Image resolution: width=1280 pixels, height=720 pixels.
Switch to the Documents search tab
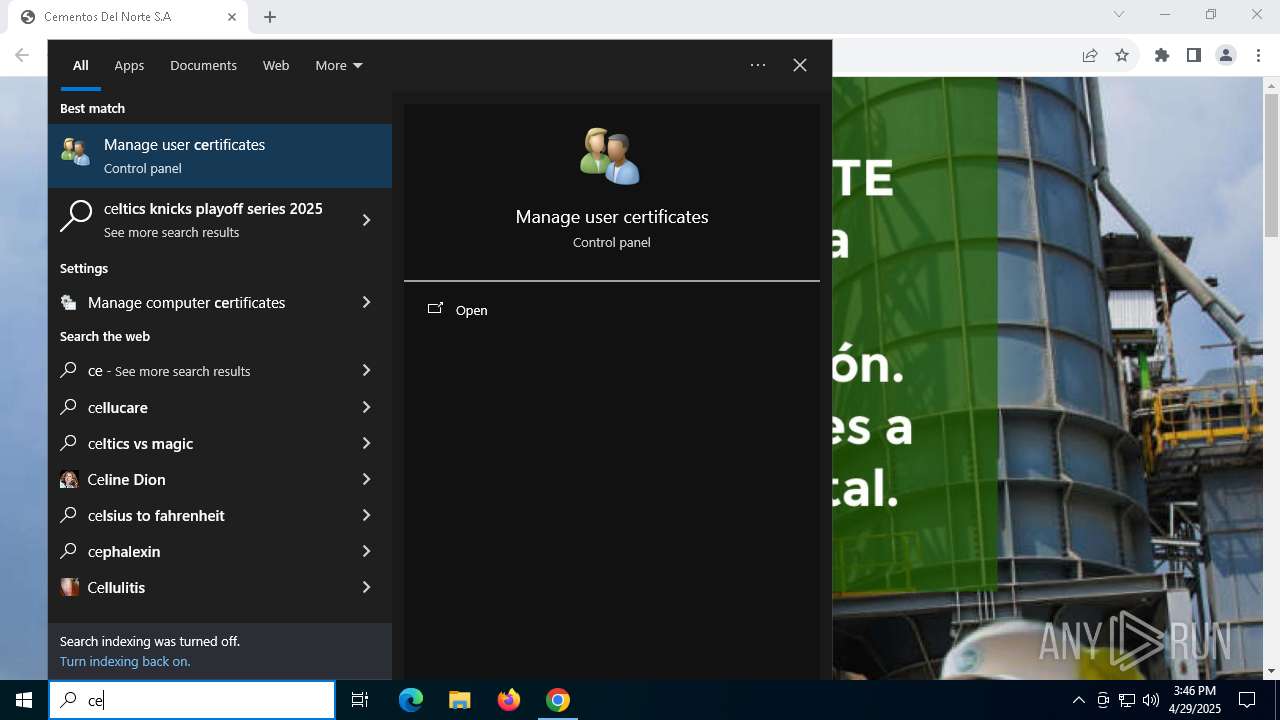click(203, 65)
